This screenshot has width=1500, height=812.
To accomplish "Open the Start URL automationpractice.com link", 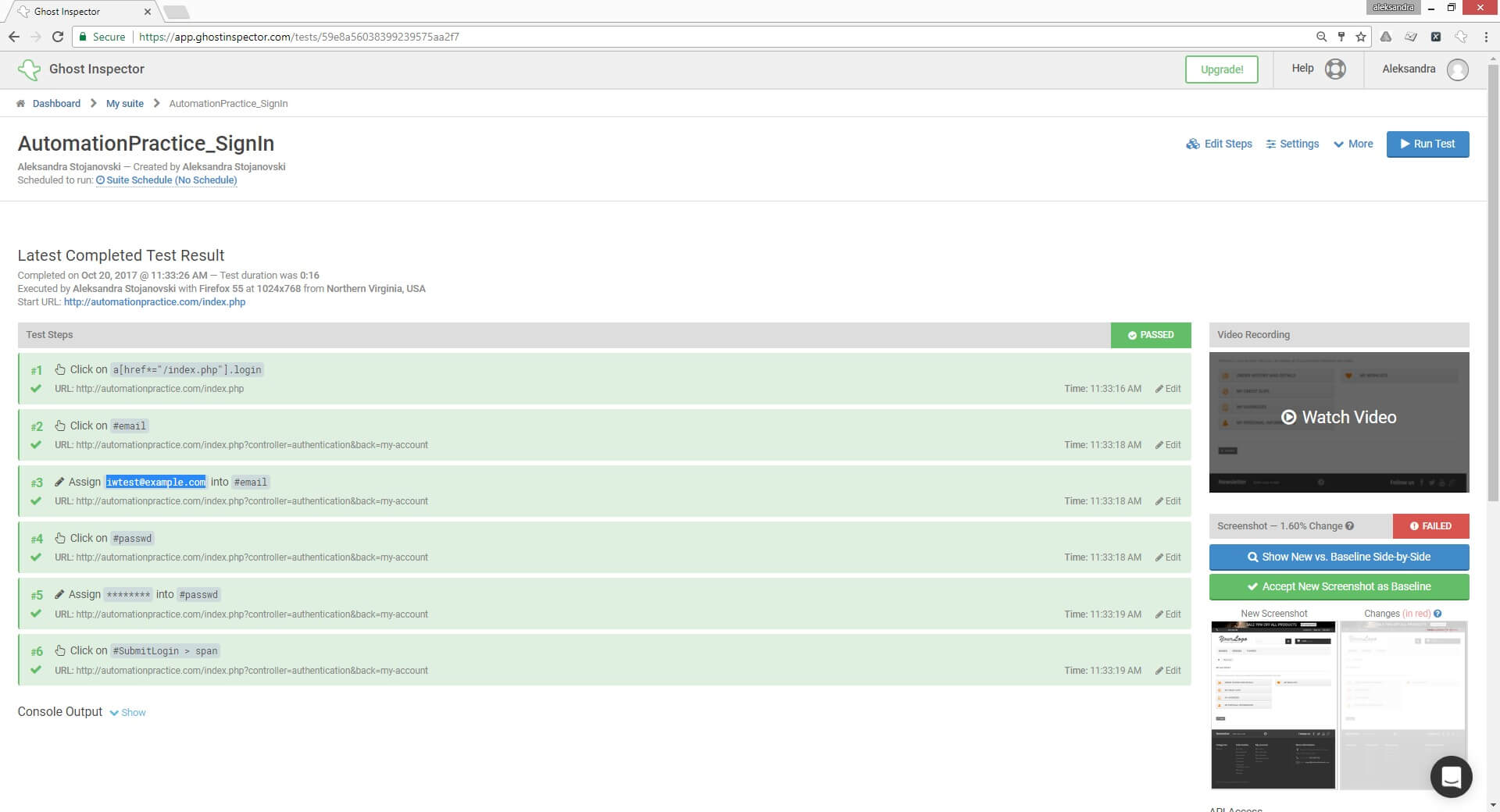I will point(155,302).
